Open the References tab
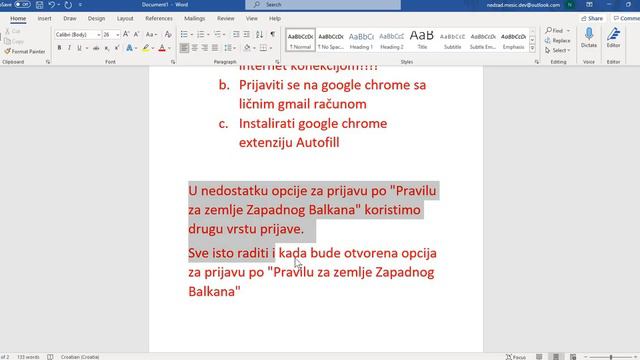This screenshot has height=360, width=640. pos(159,18)
